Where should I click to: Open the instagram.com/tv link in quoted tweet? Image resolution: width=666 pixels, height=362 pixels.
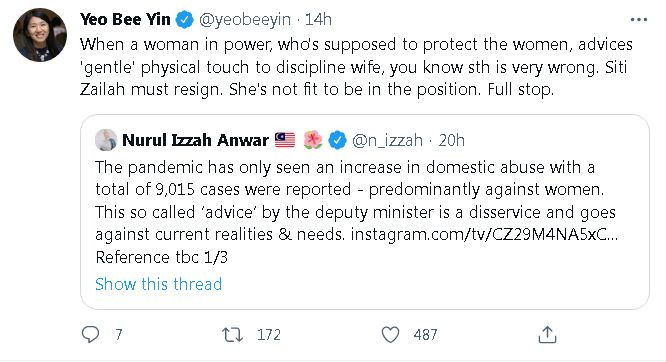pos(484,235)
